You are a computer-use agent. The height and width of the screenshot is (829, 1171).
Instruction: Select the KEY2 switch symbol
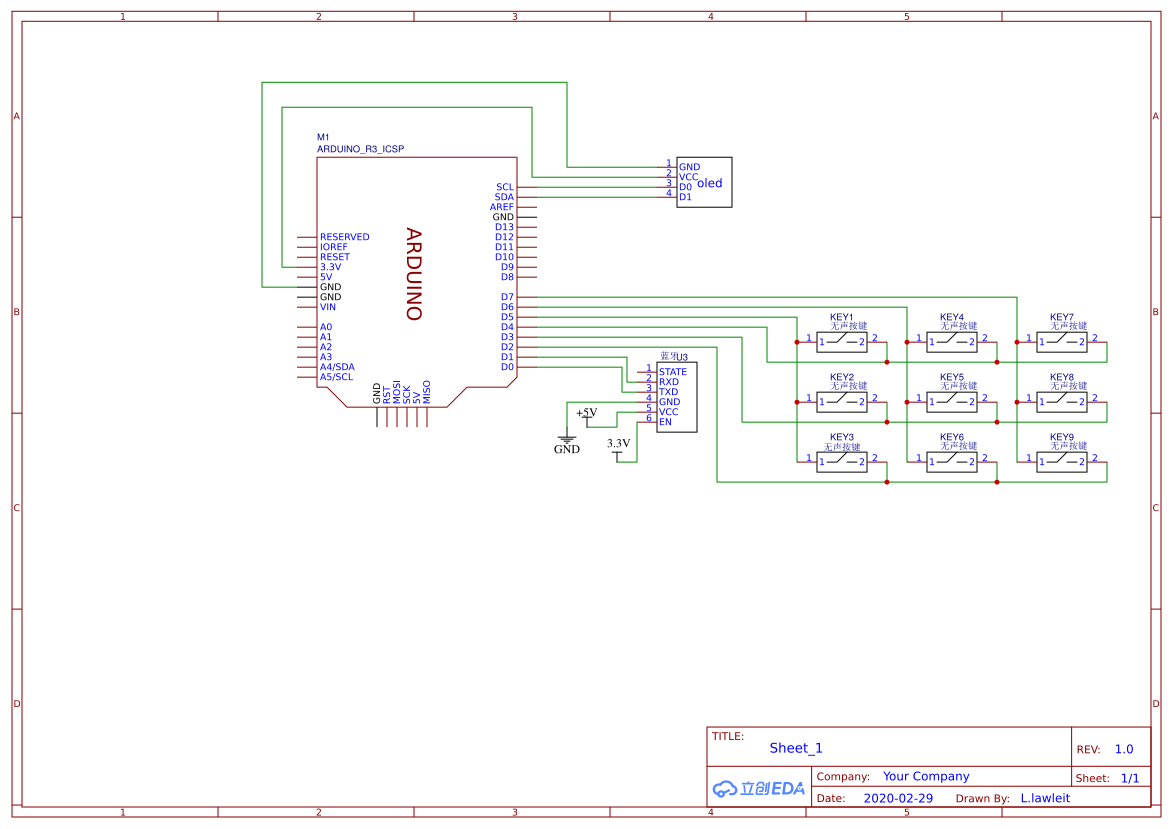tap(842, 402)
